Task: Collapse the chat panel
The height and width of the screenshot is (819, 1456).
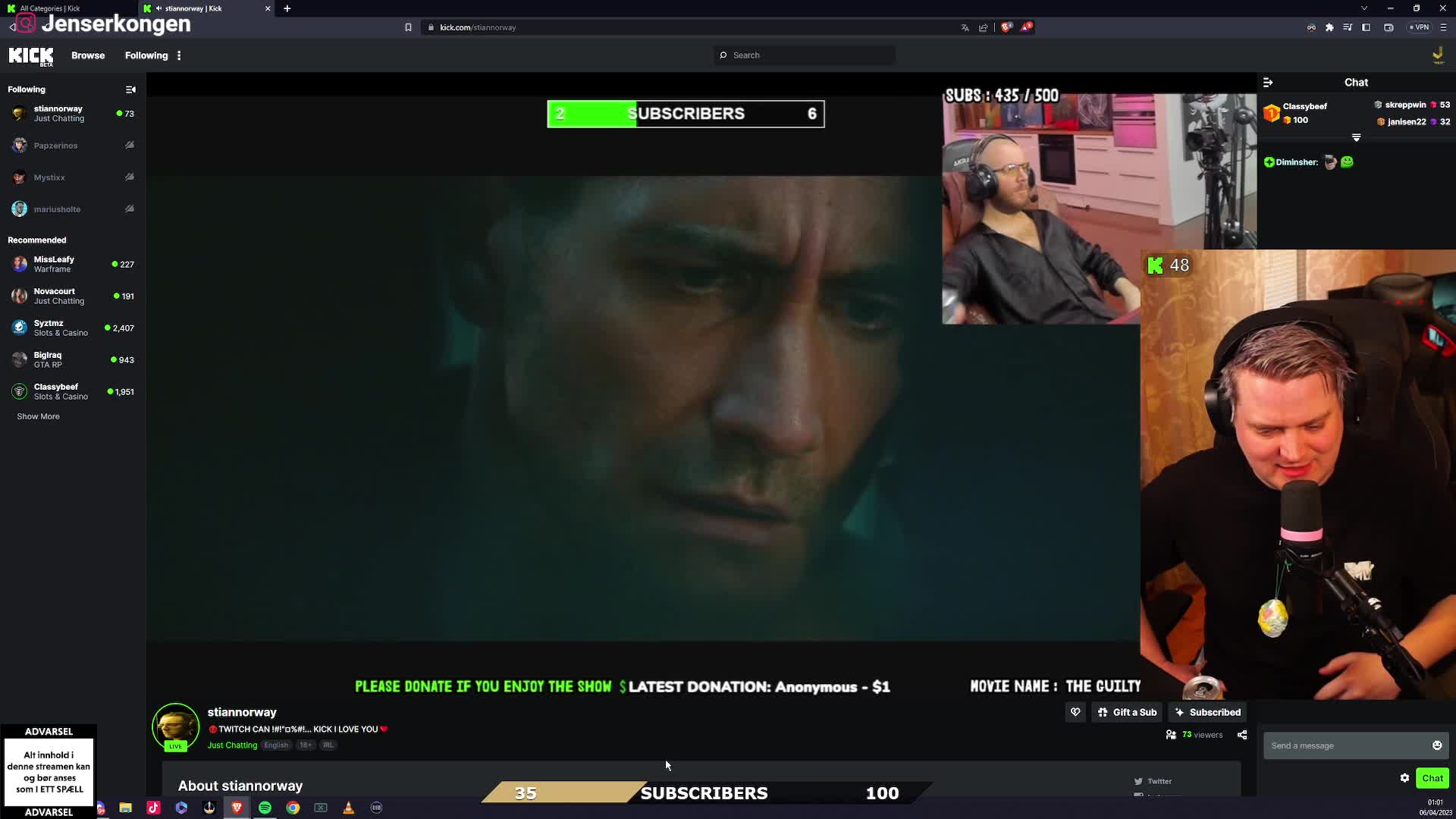Action: (1268, 82)
